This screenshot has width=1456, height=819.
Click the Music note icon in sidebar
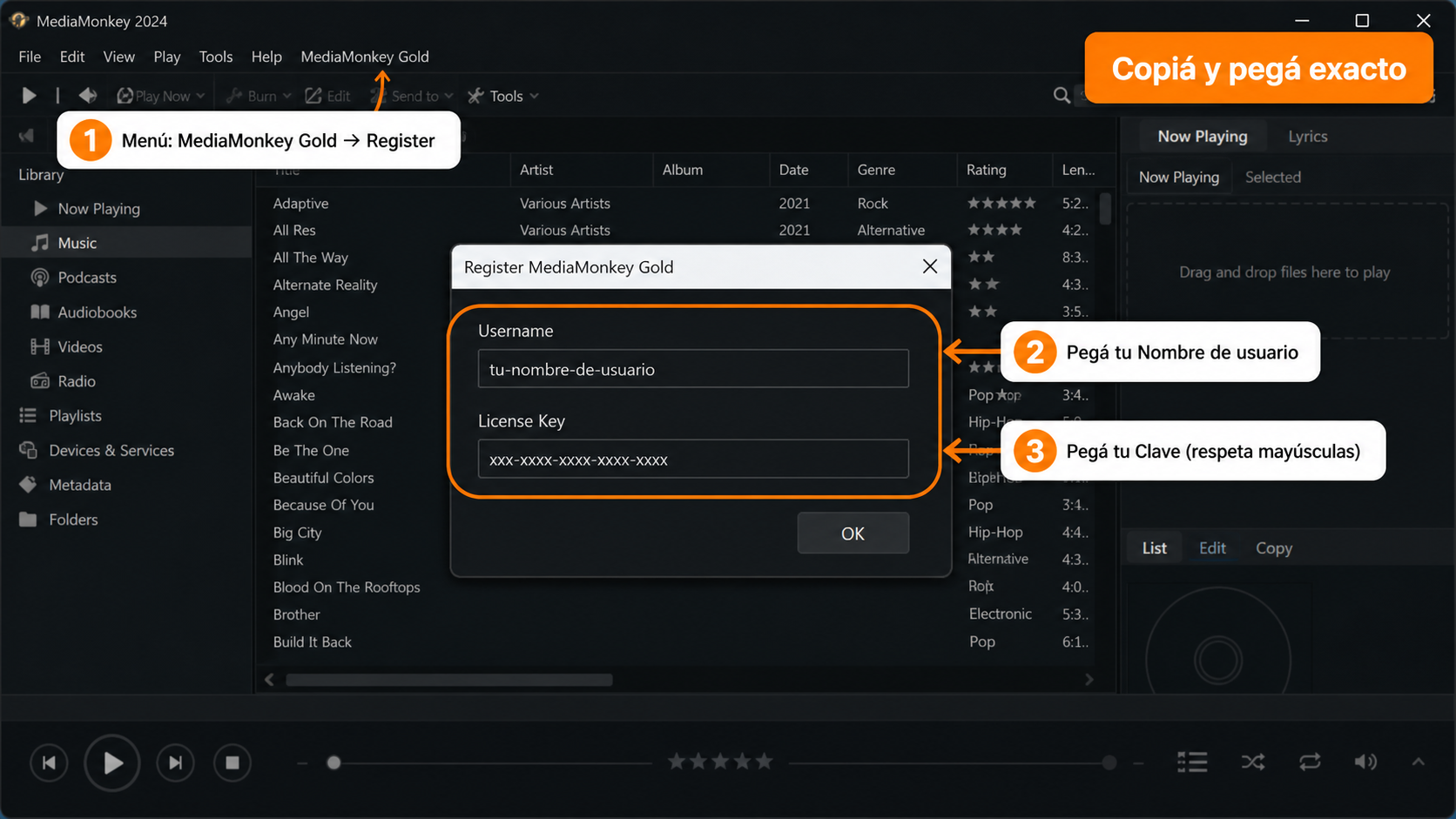pyautogui.click(x=40, y=243)
